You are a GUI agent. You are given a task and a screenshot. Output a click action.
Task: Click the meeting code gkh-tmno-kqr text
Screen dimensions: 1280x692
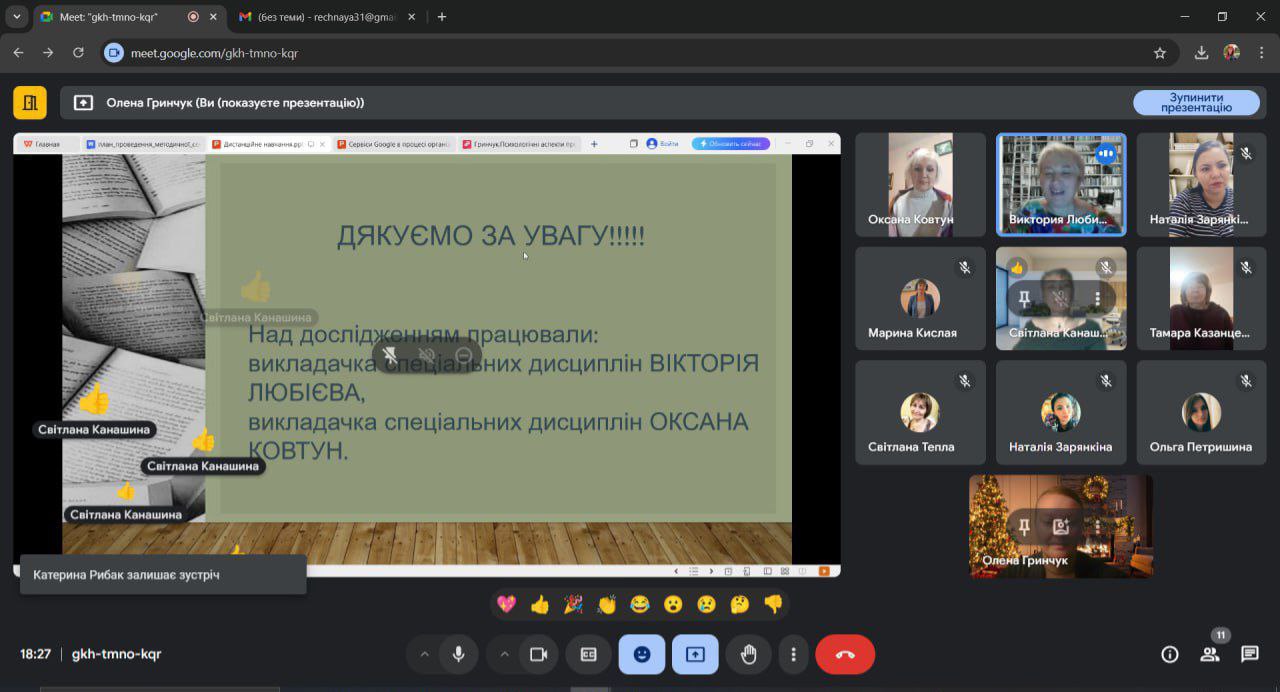pyautogui.click(x=116, y=654)
